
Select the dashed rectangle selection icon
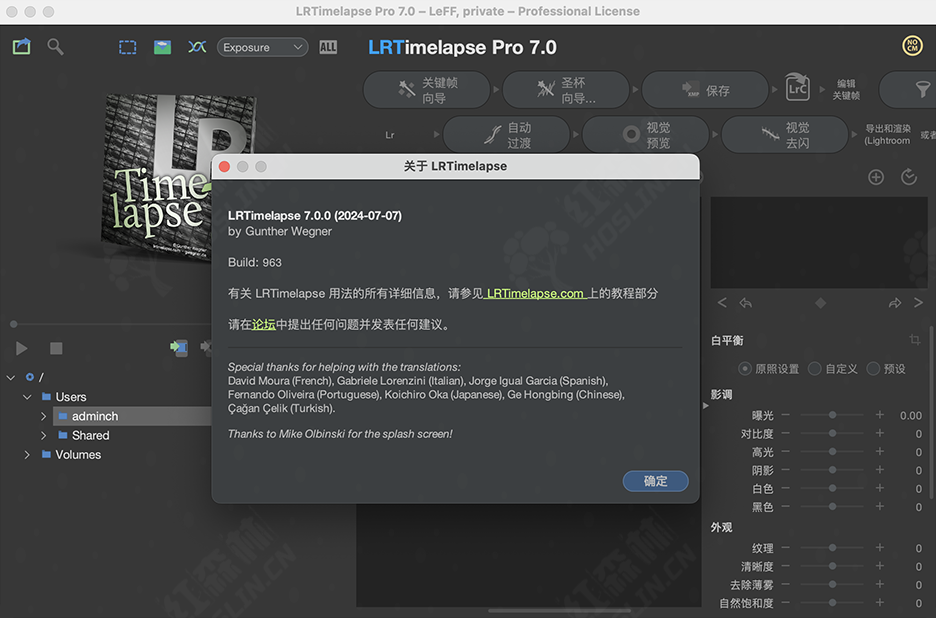click(x=128, y=47)
